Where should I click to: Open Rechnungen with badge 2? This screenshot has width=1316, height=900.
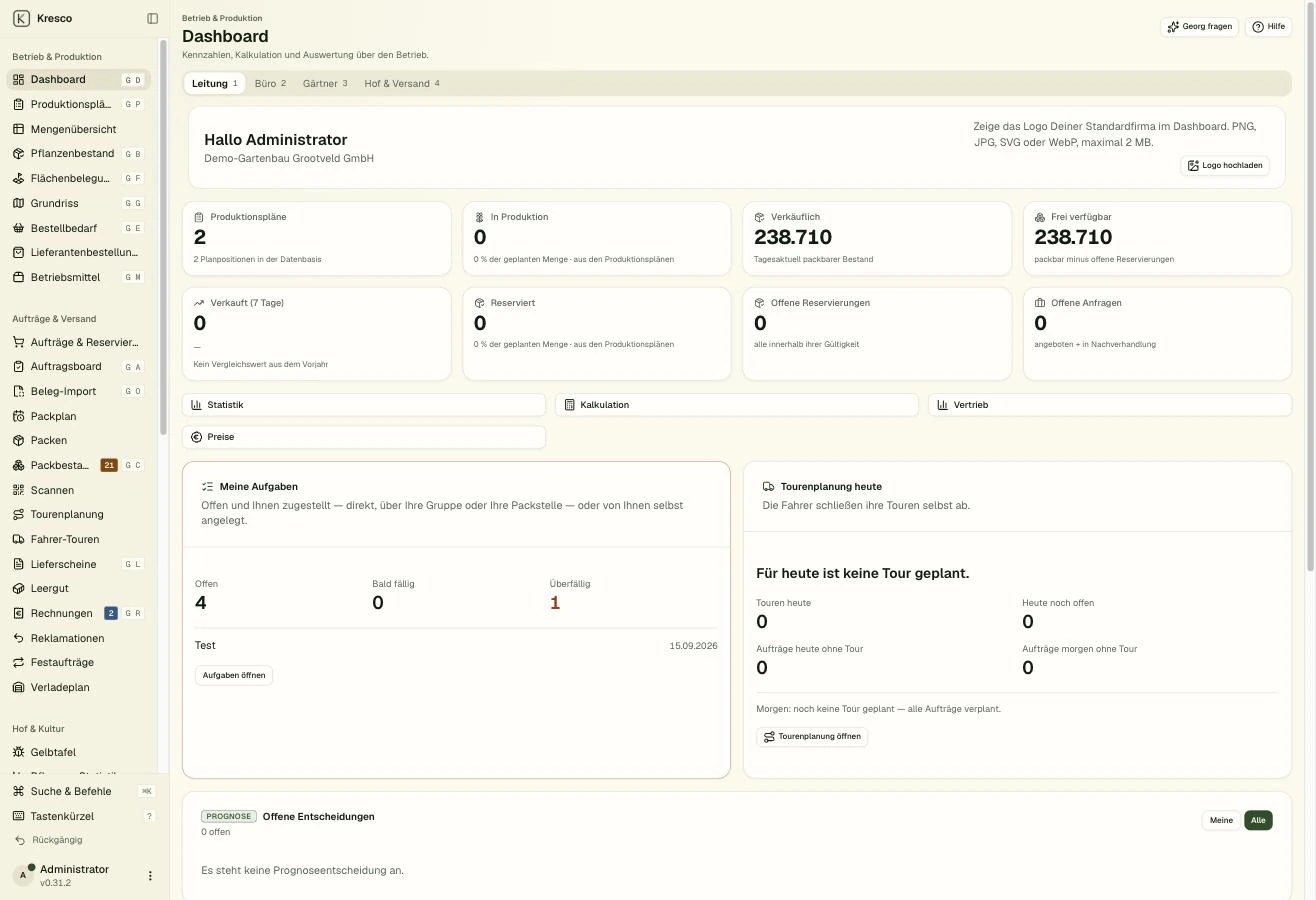pos(78,613)
